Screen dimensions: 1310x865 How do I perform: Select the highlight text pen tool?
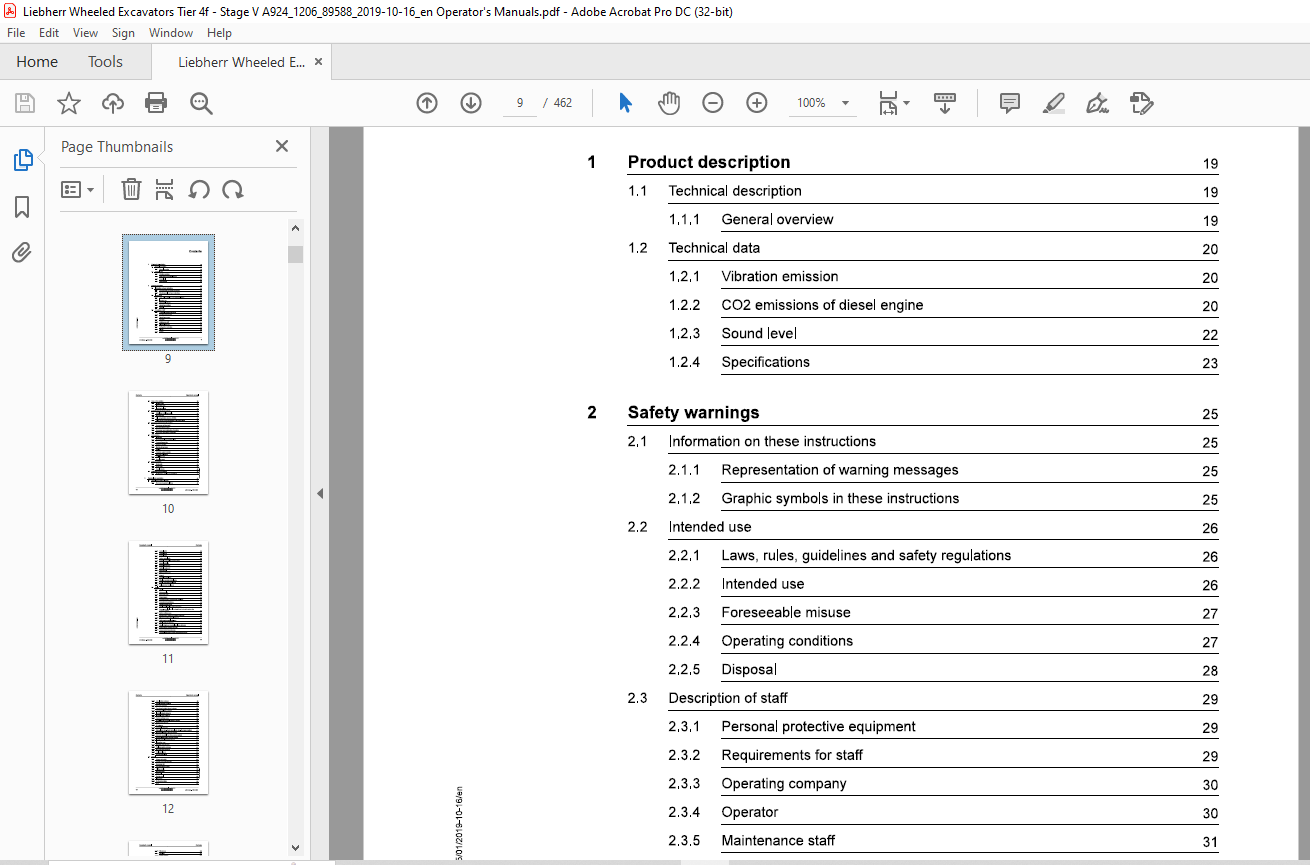click(1053, 103)
